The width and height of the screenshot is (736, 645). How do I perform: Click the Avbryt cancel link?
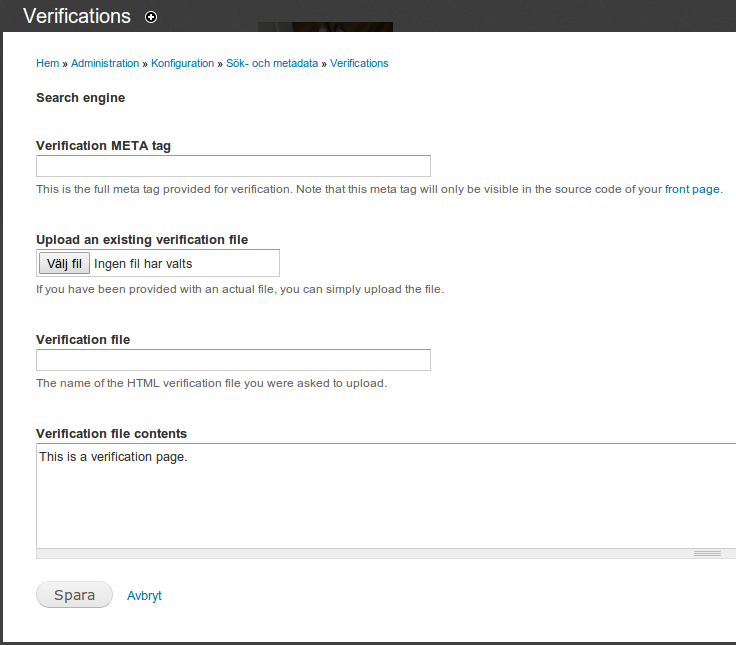(144, 596)
